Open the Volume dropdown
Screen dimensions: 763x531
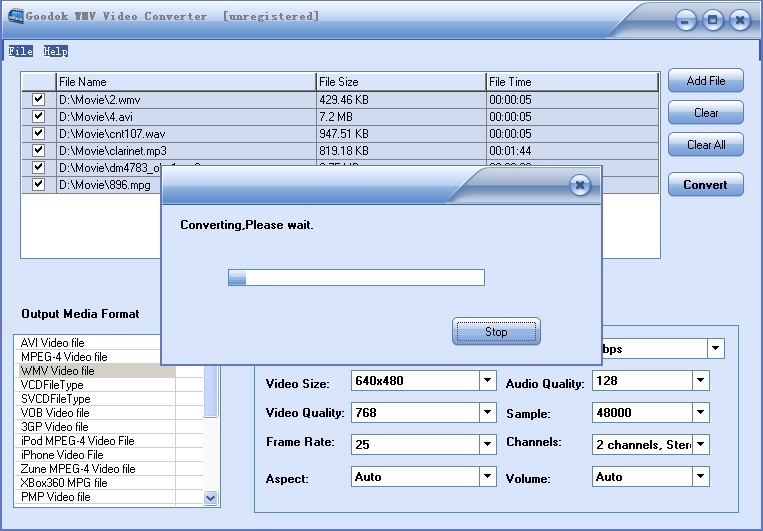(700, 476)
